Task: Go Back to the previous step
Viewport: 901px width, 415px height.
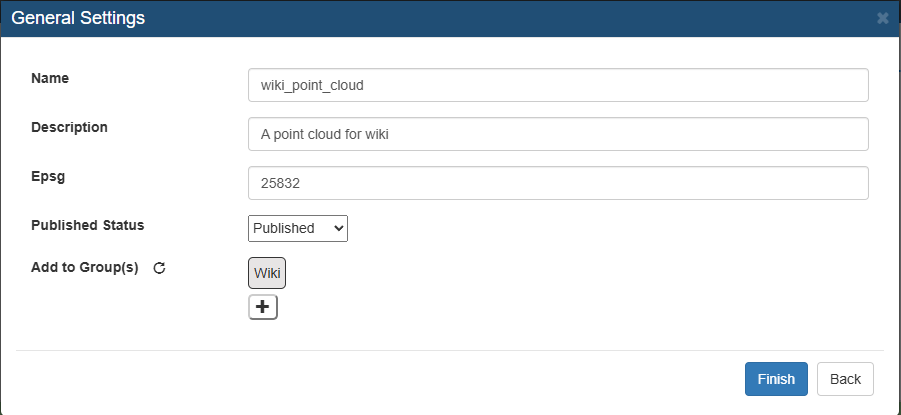Action: 845,379
